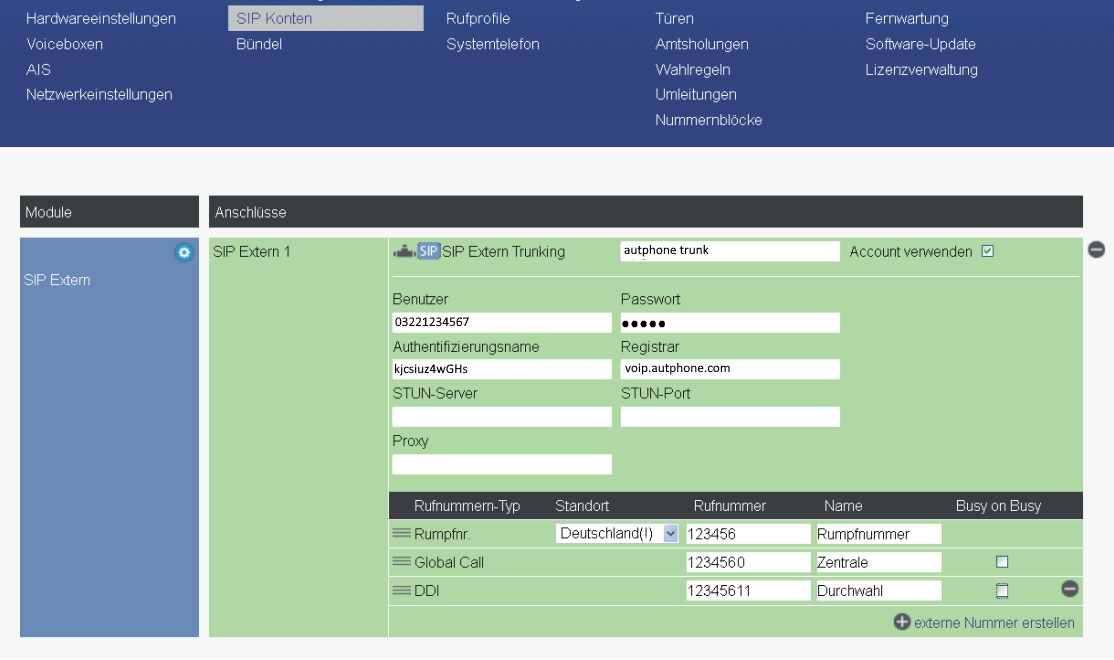Uncheck the Account verwenden checkbox
This screenshot has width=1114, height=660.
pyautogui.click(x=988, y=252)
